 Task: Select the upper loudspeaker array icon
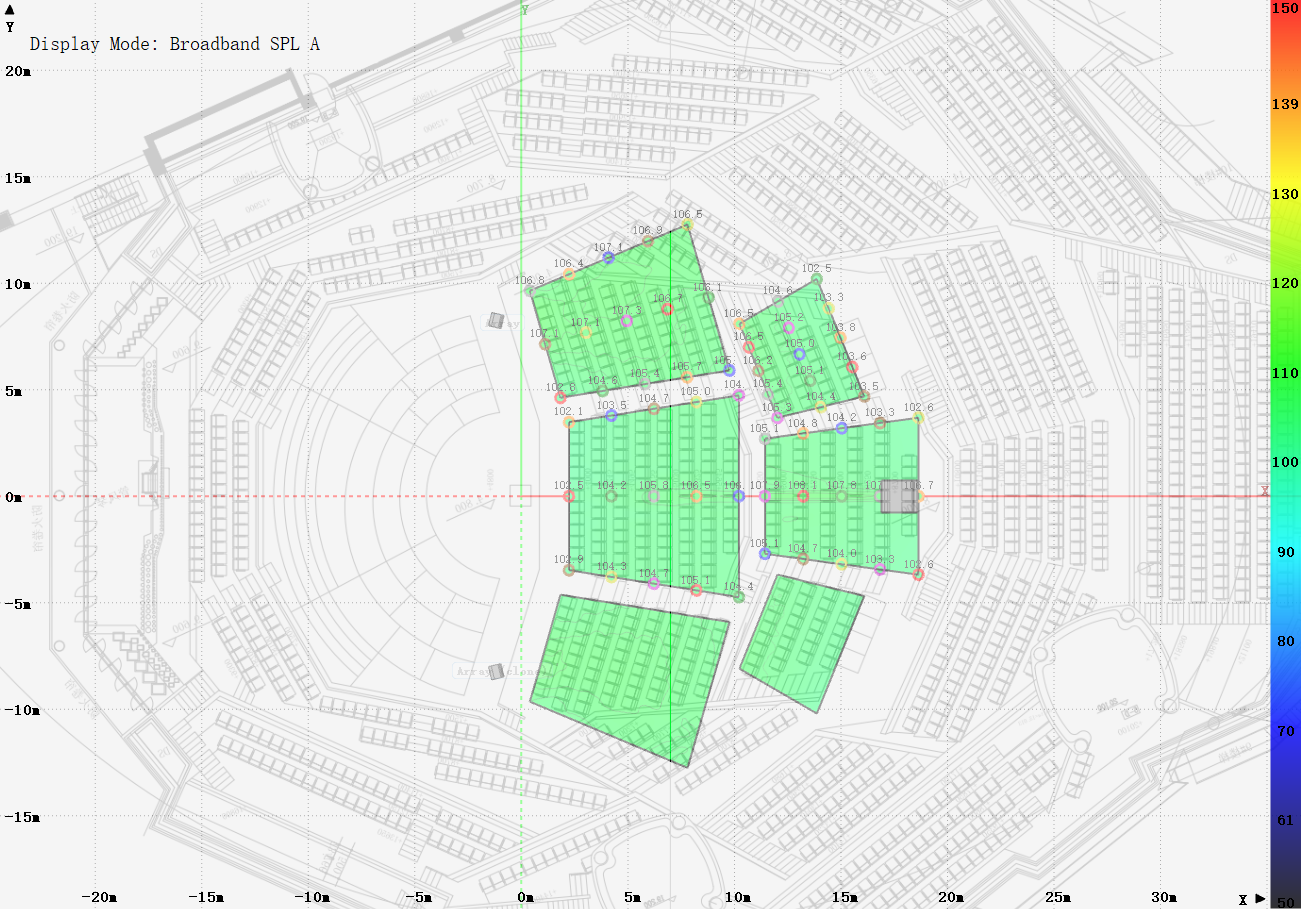(497, 321)
